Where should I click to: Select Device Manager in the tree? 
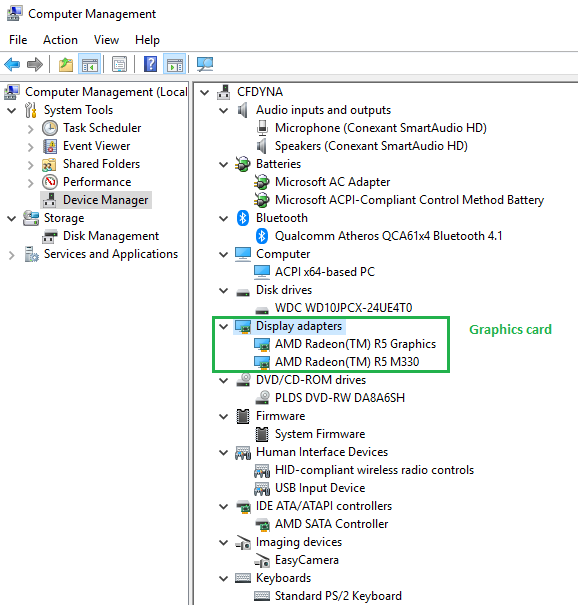105,200
